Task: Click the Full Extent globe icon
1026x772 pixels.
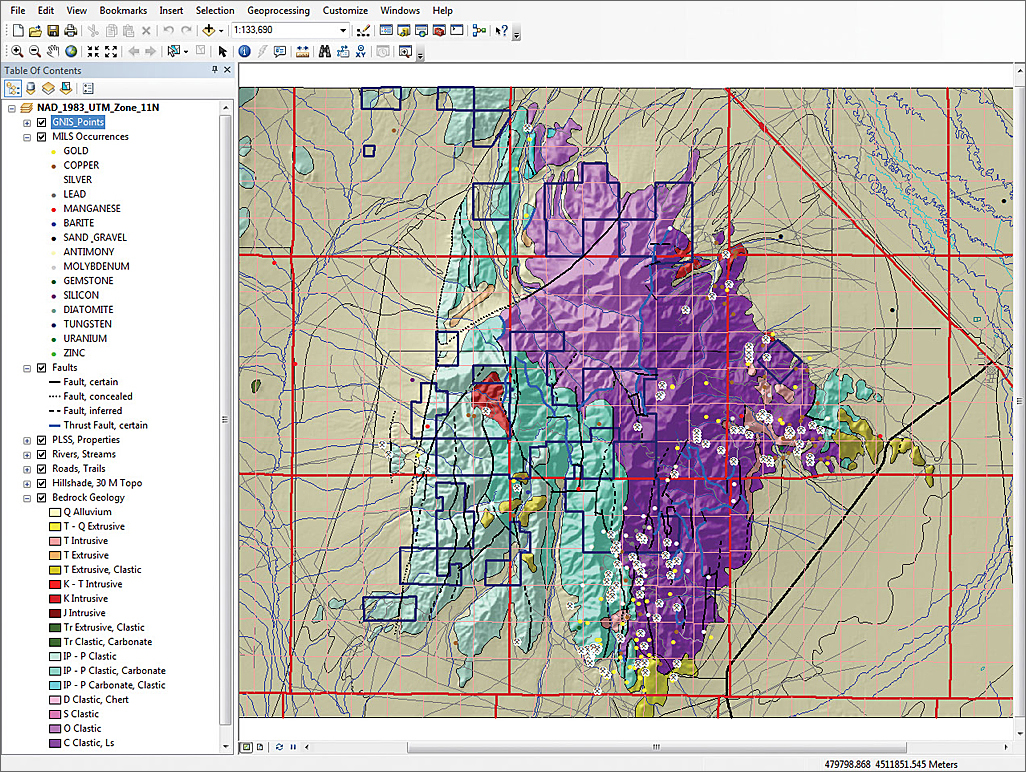Action: tap(71, 51)
